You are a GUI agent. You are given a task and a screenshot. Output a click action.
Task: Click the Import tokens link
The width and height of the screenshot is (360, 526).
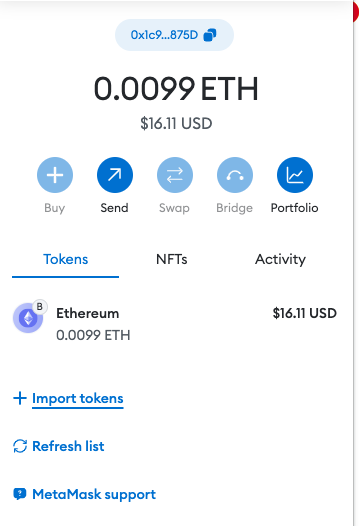pyautogui.click(x=78, y=399)
